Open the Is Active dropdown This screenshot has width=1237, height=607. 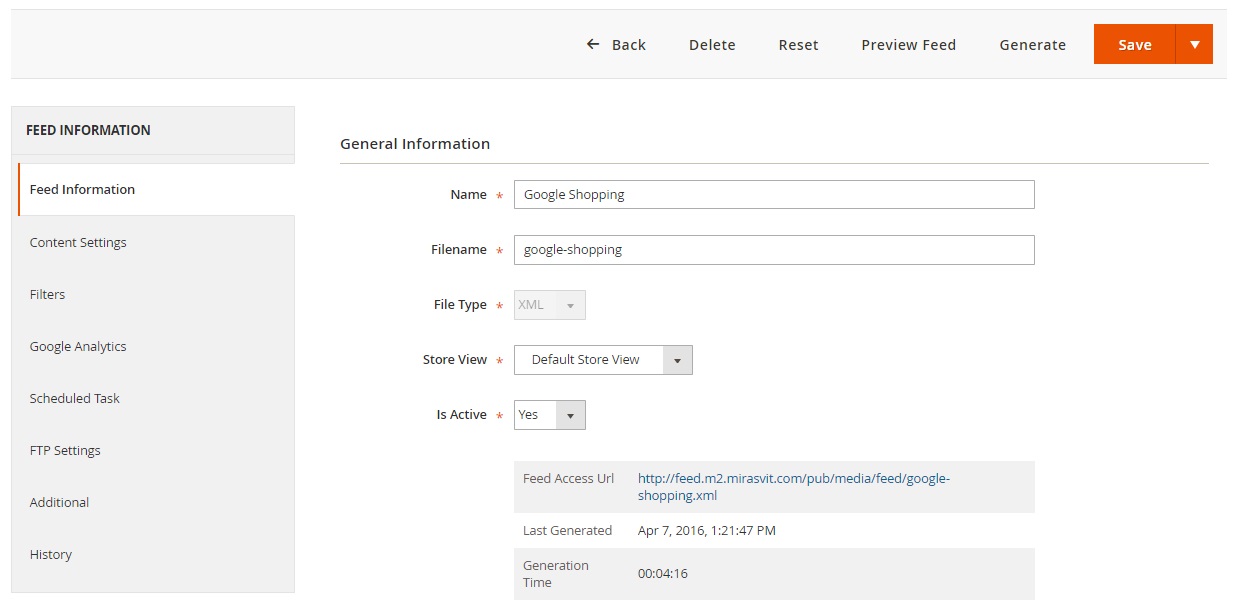[550, 415]
